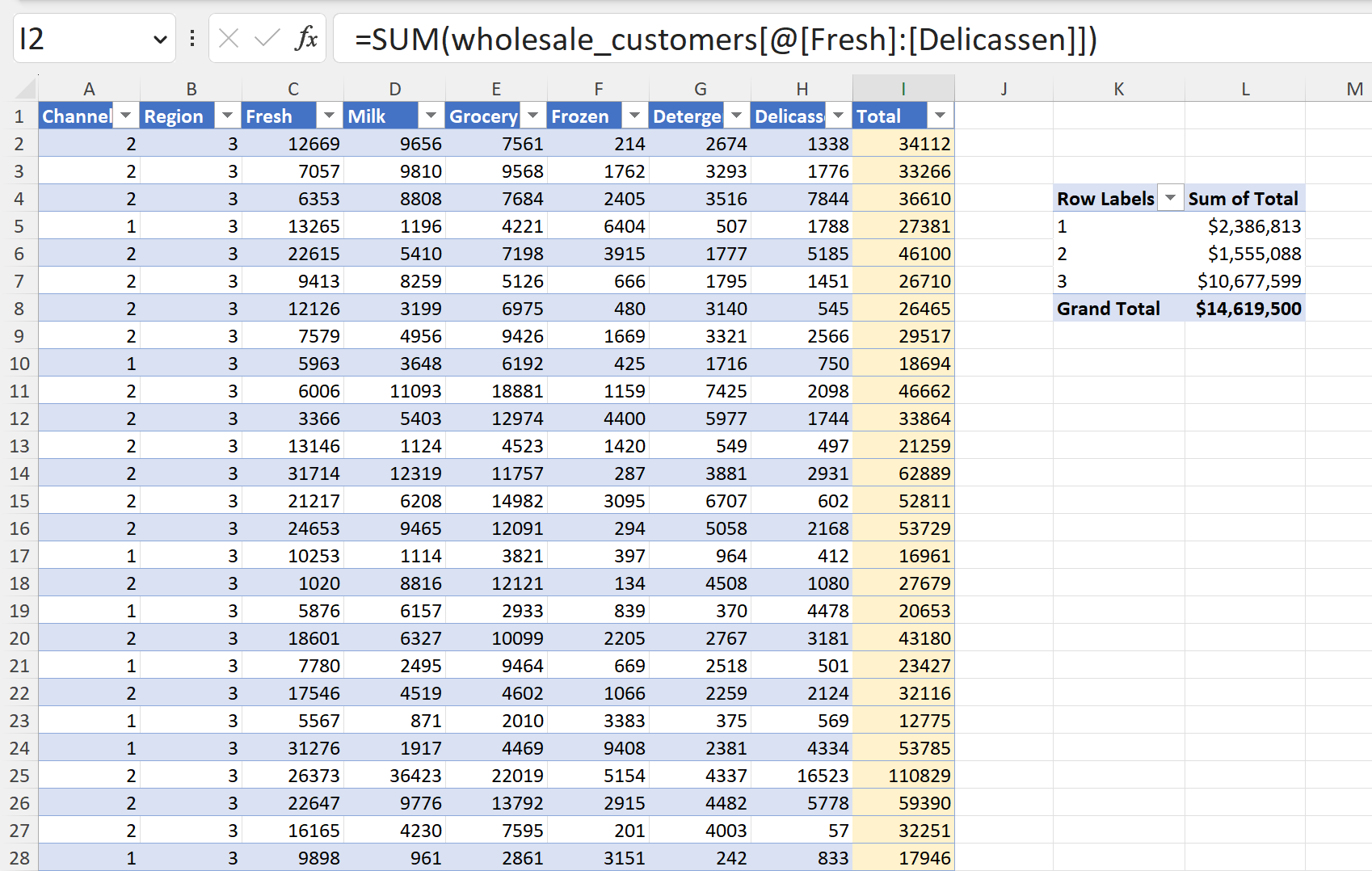Image resolution: width=1372 pixels, height=871 pixels.
Task: Click the Cancel X icon in formula bar
Action: [x=229, y=38]
